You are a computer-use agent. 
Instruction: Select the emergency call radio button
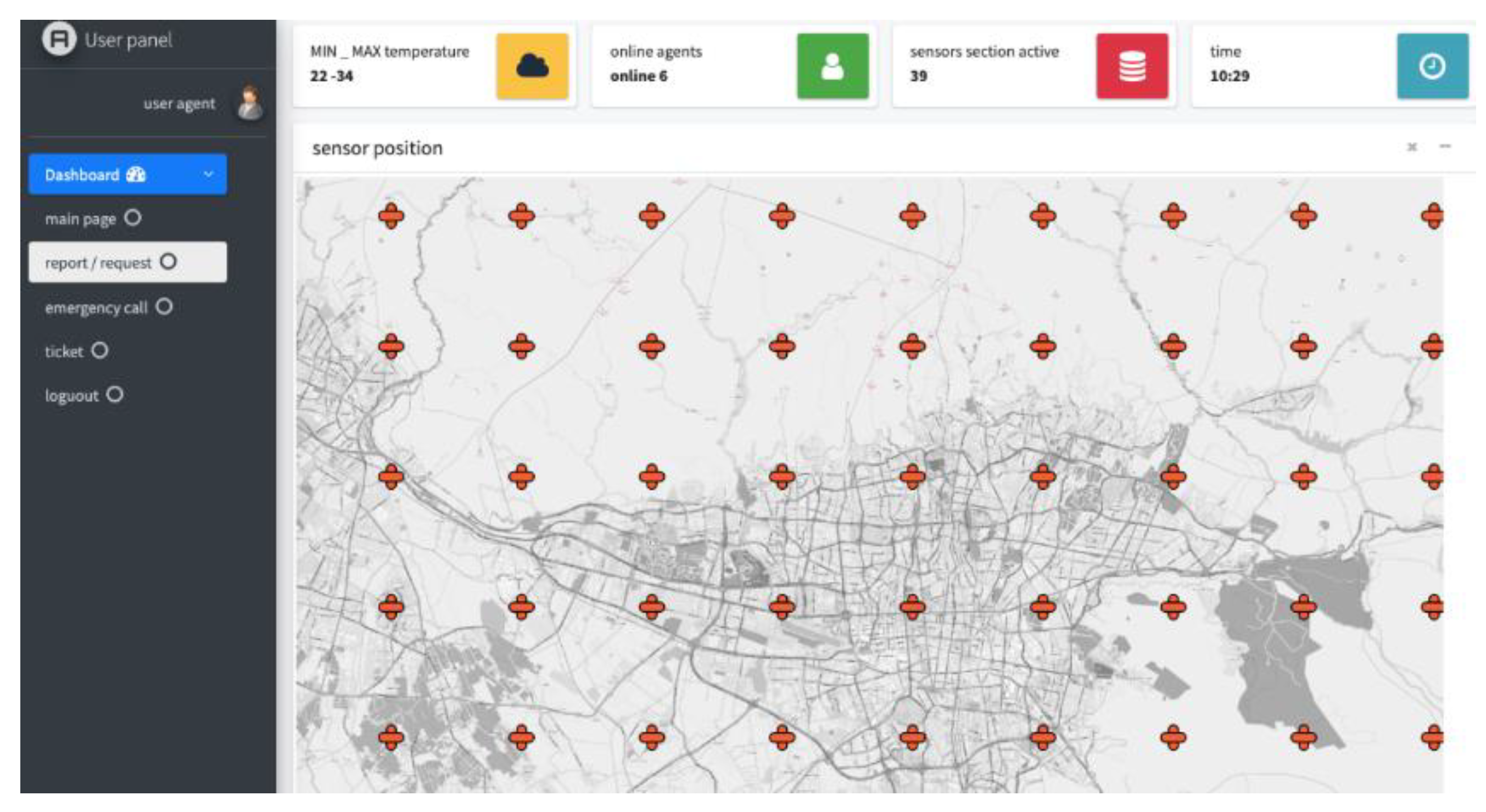[164, 307]
